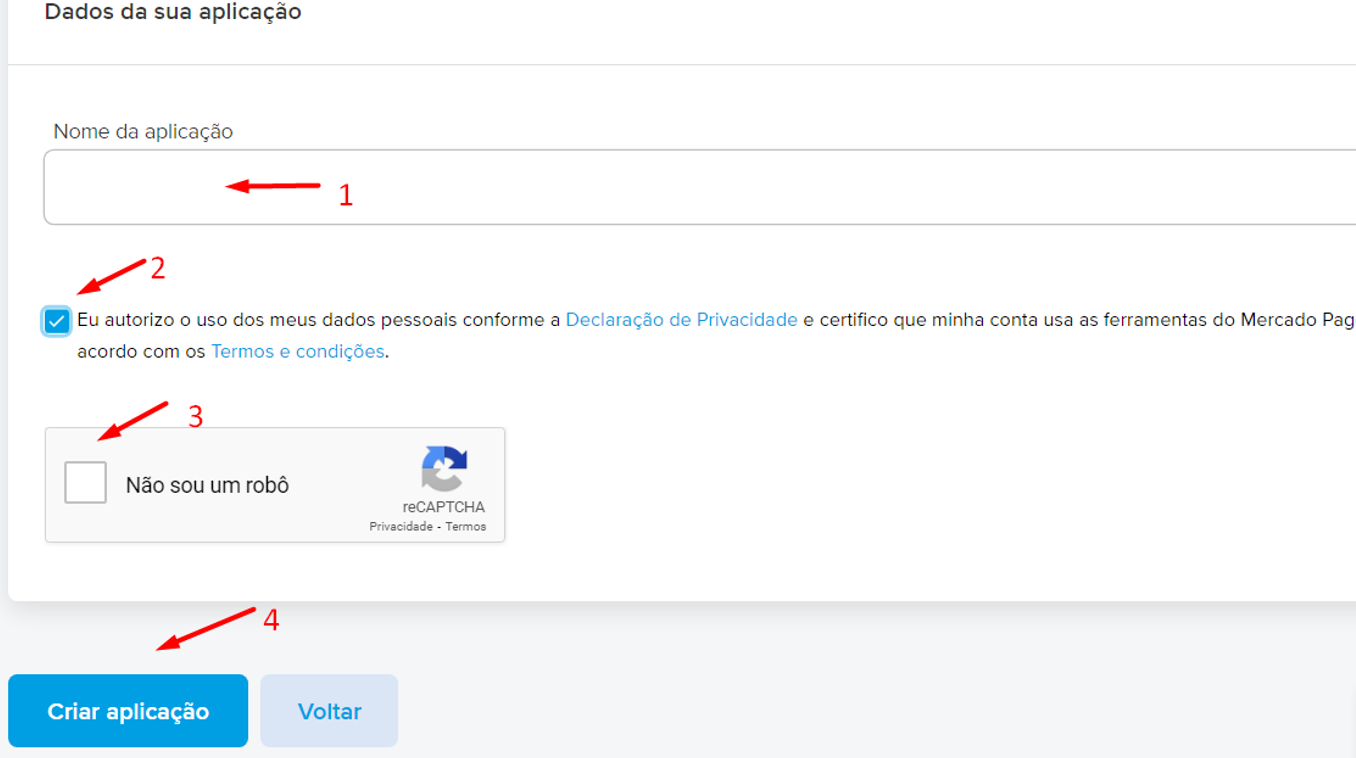Open reCAPTCHA Termos link

[466, 527]
